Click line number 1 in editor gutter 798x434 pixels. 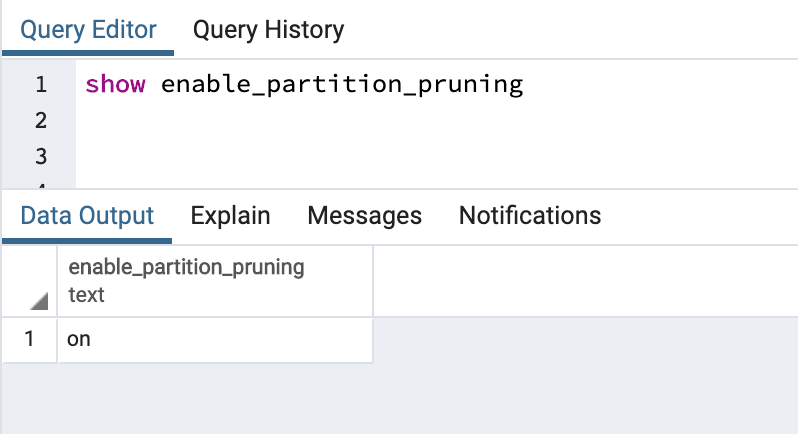pyautogui.click(x=41, y=84)
